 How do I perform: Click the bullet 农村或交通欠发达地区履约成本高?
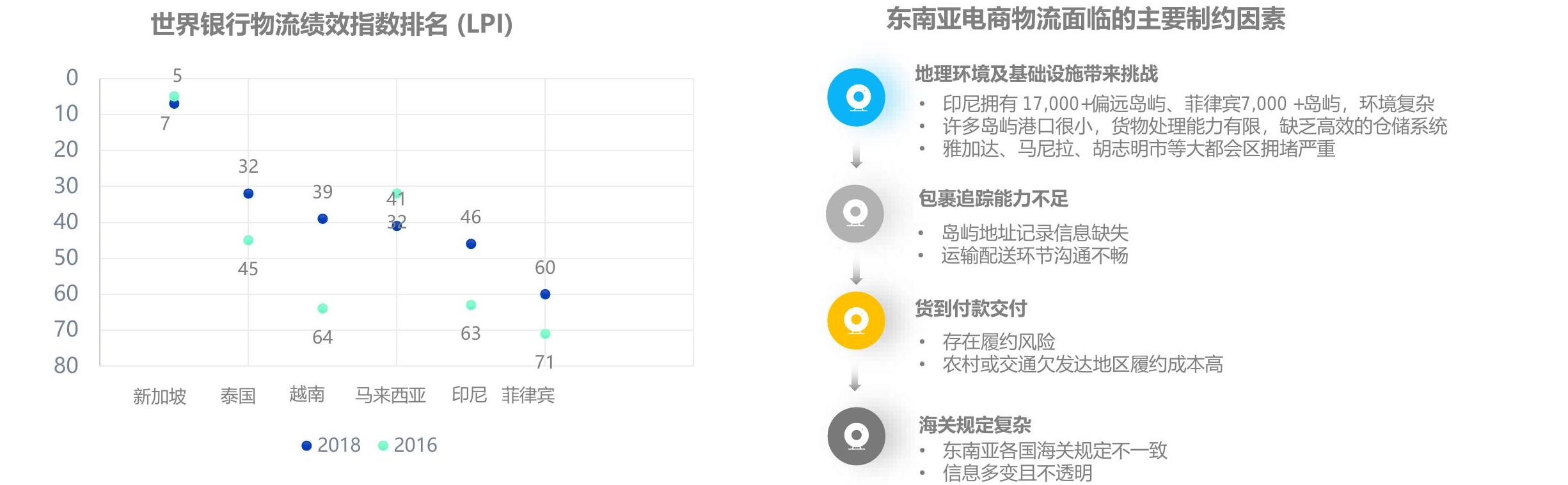pos(1082,364)
